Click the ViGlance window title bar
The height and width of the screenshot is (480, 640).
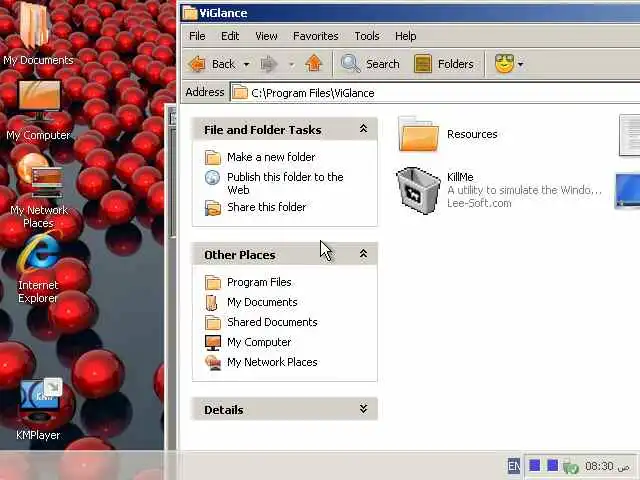[410, 13]
